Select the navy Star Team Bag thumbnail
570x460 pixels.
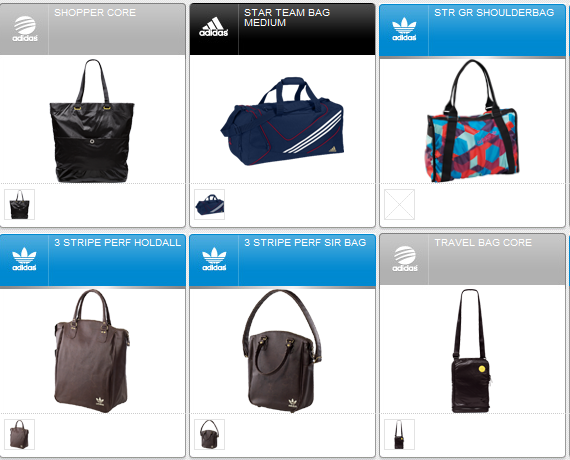209,204
